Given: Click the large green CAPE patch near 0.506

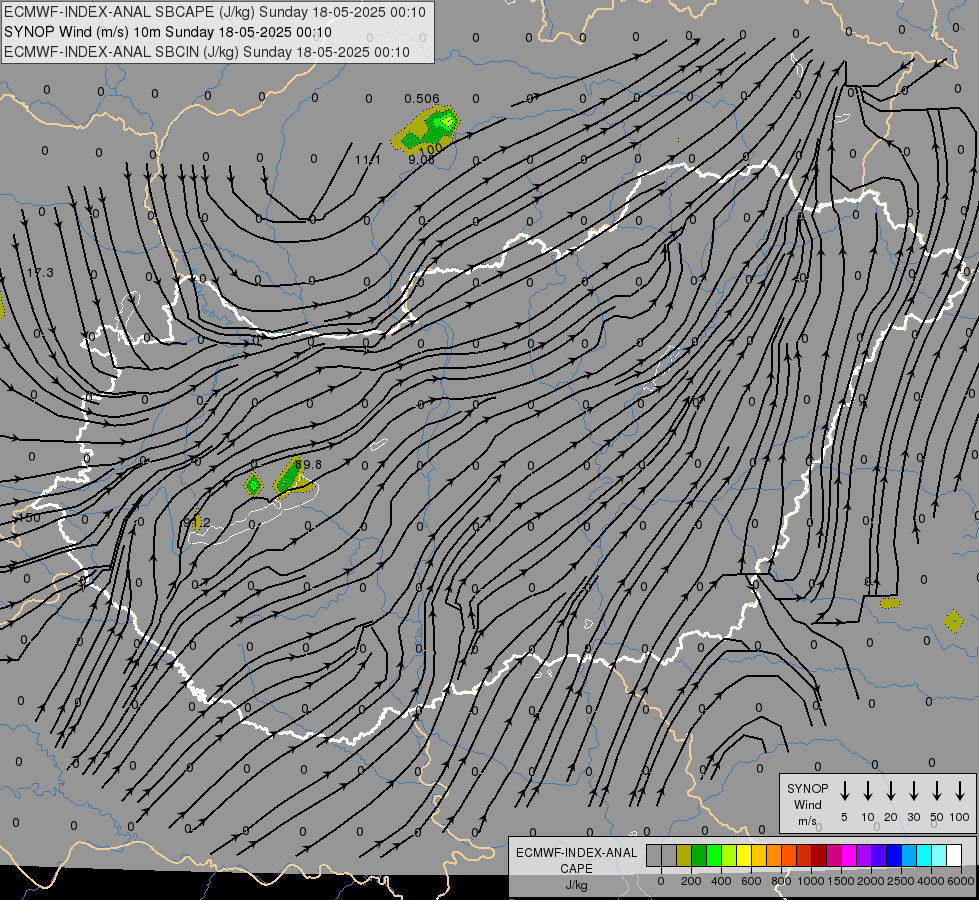Looking at the screenshot, I should [426, 130].
